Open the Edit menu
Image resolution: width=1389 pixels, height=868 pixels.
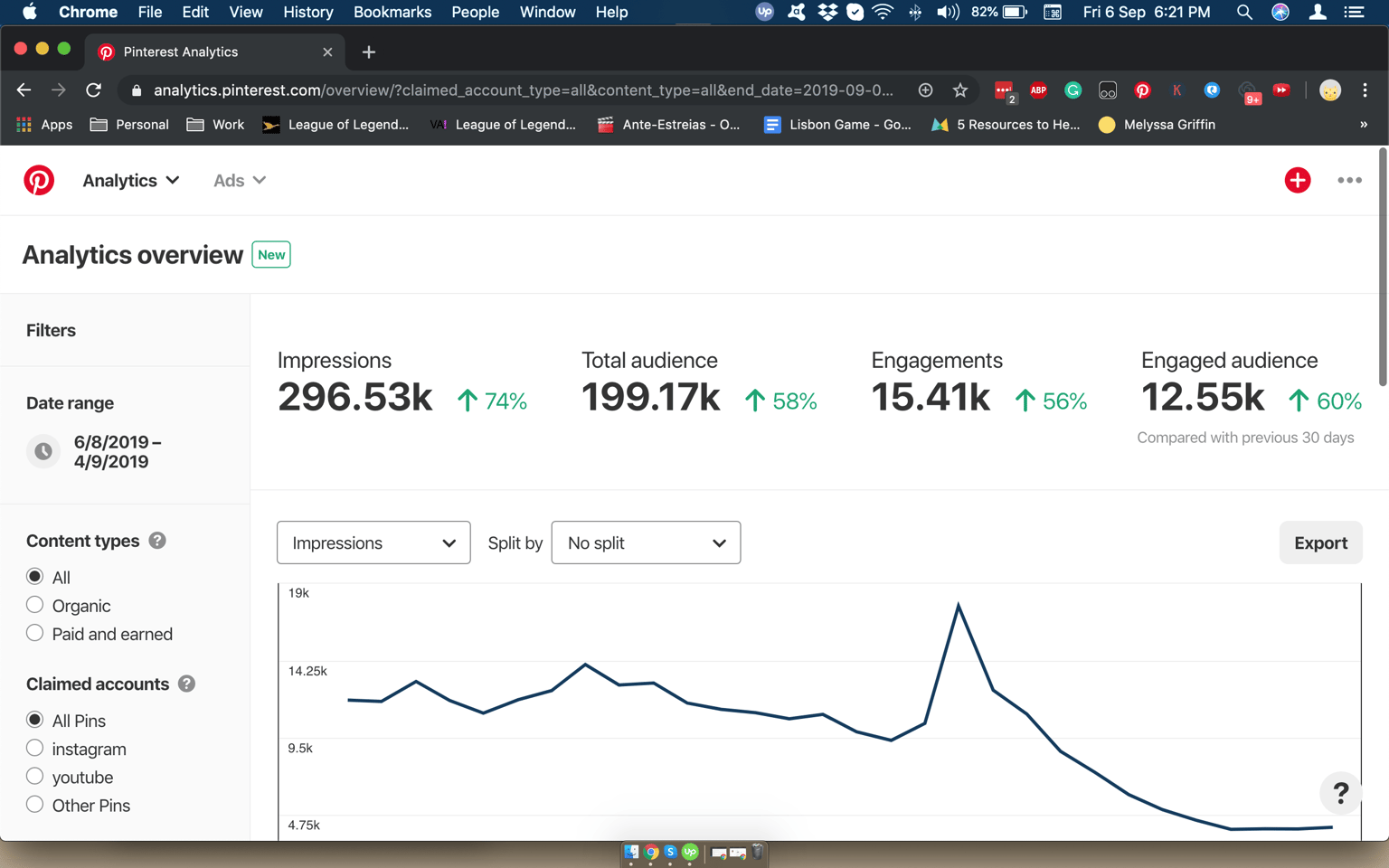point(195,12)
